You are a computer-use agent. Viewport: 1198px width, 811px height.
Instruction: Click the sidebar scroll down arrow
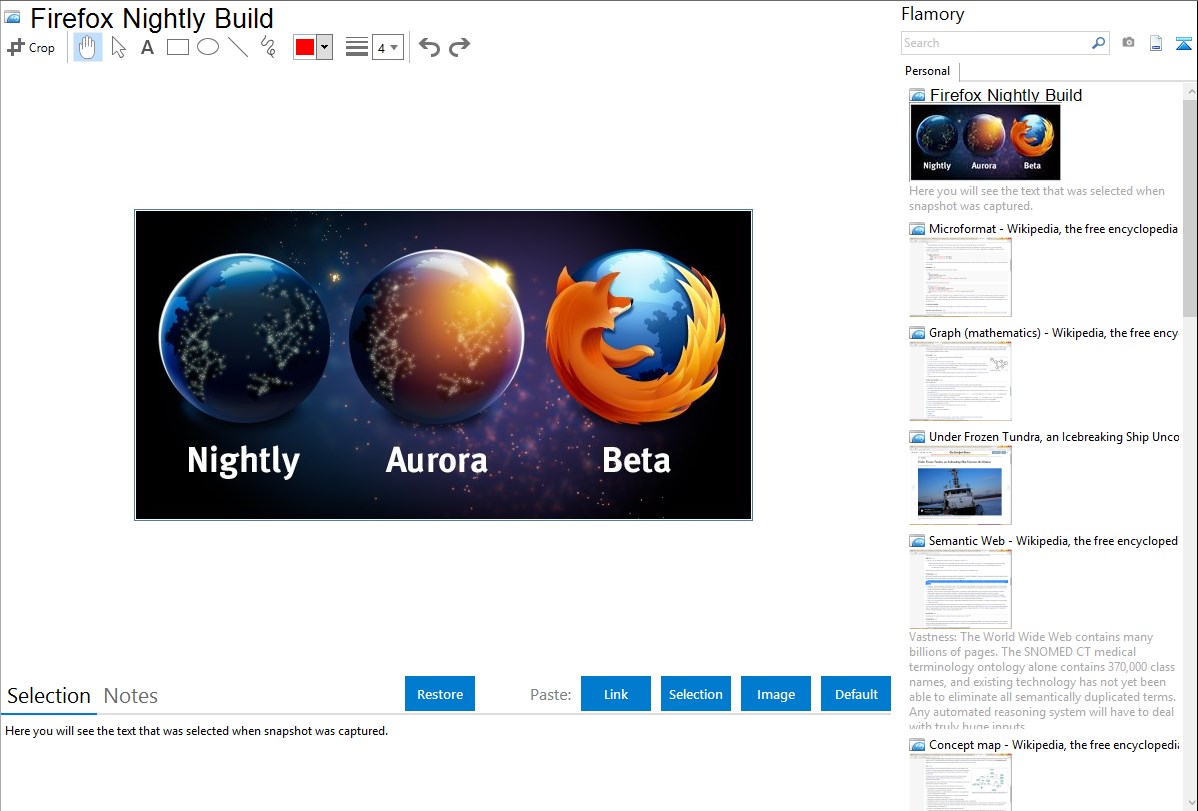pos(1190,803)
